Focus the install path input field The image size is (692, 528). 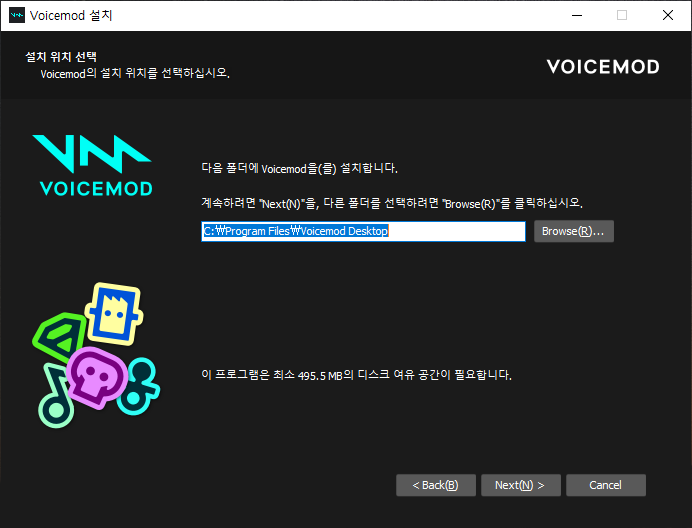click(363, 231)
